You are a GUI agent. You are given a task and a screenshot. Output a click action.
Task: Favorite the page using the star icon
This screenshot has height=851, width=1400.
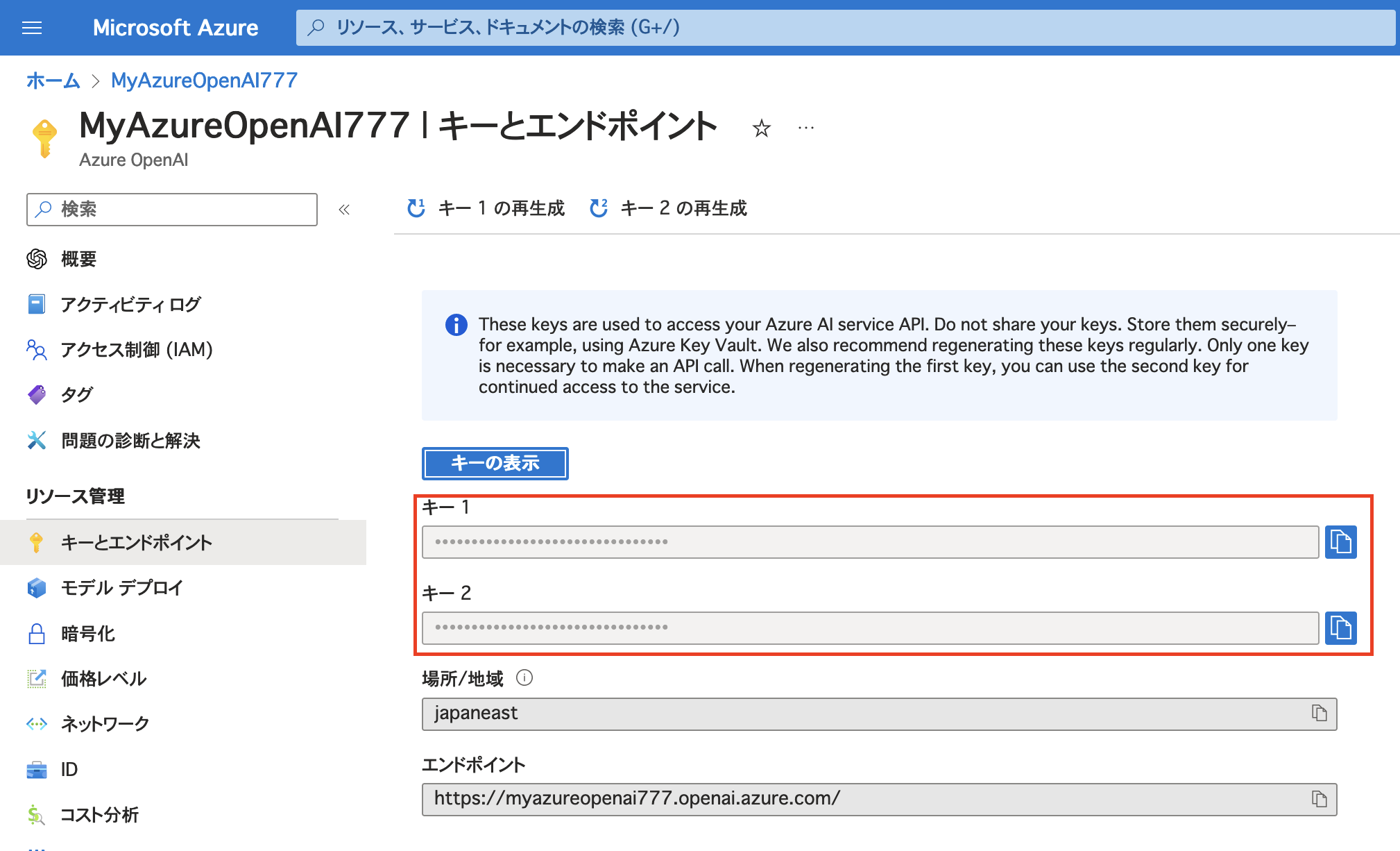761,128
